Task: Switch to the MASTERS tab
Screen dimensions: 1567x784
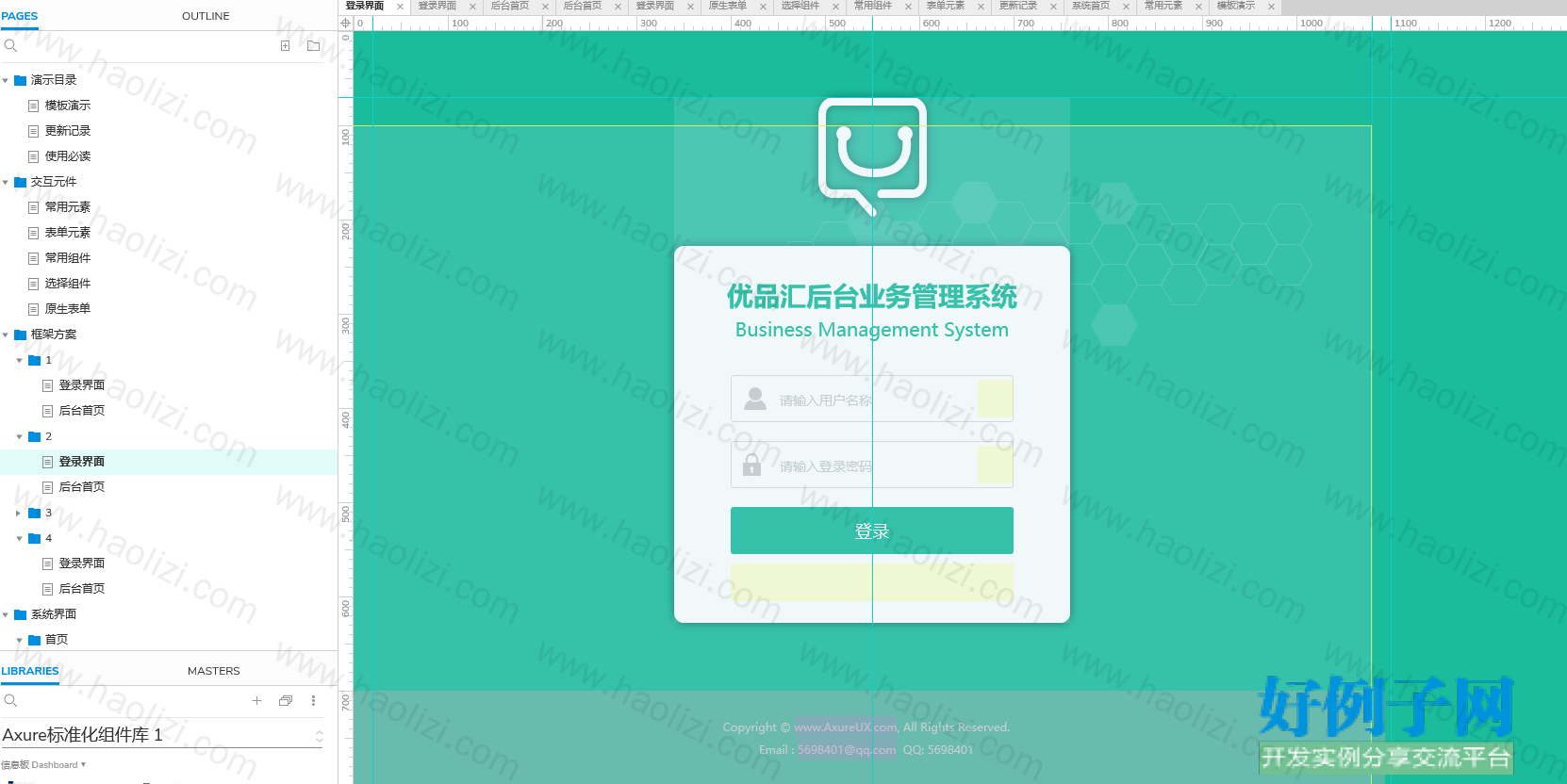Action: coord(214,671)
